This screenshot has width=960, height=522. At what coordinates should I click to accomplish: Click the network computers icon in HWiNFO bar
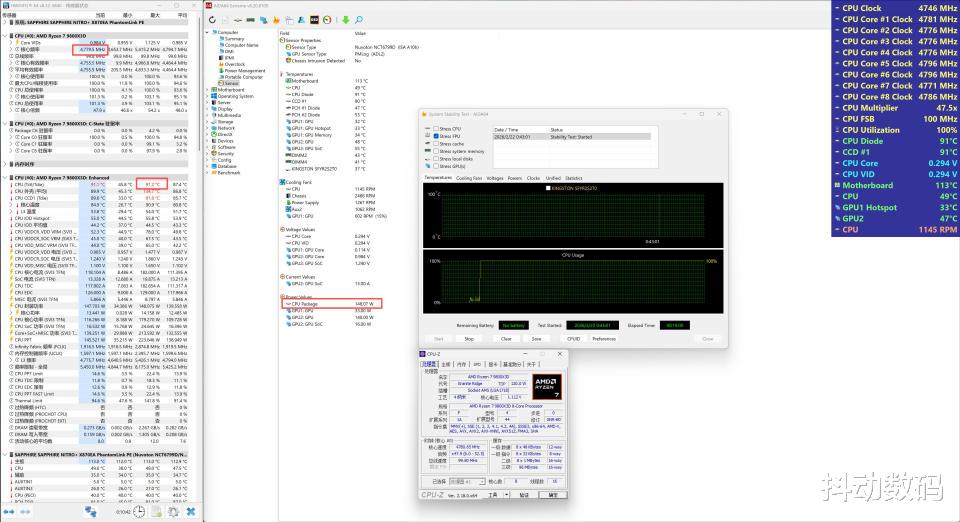point(91,511)
